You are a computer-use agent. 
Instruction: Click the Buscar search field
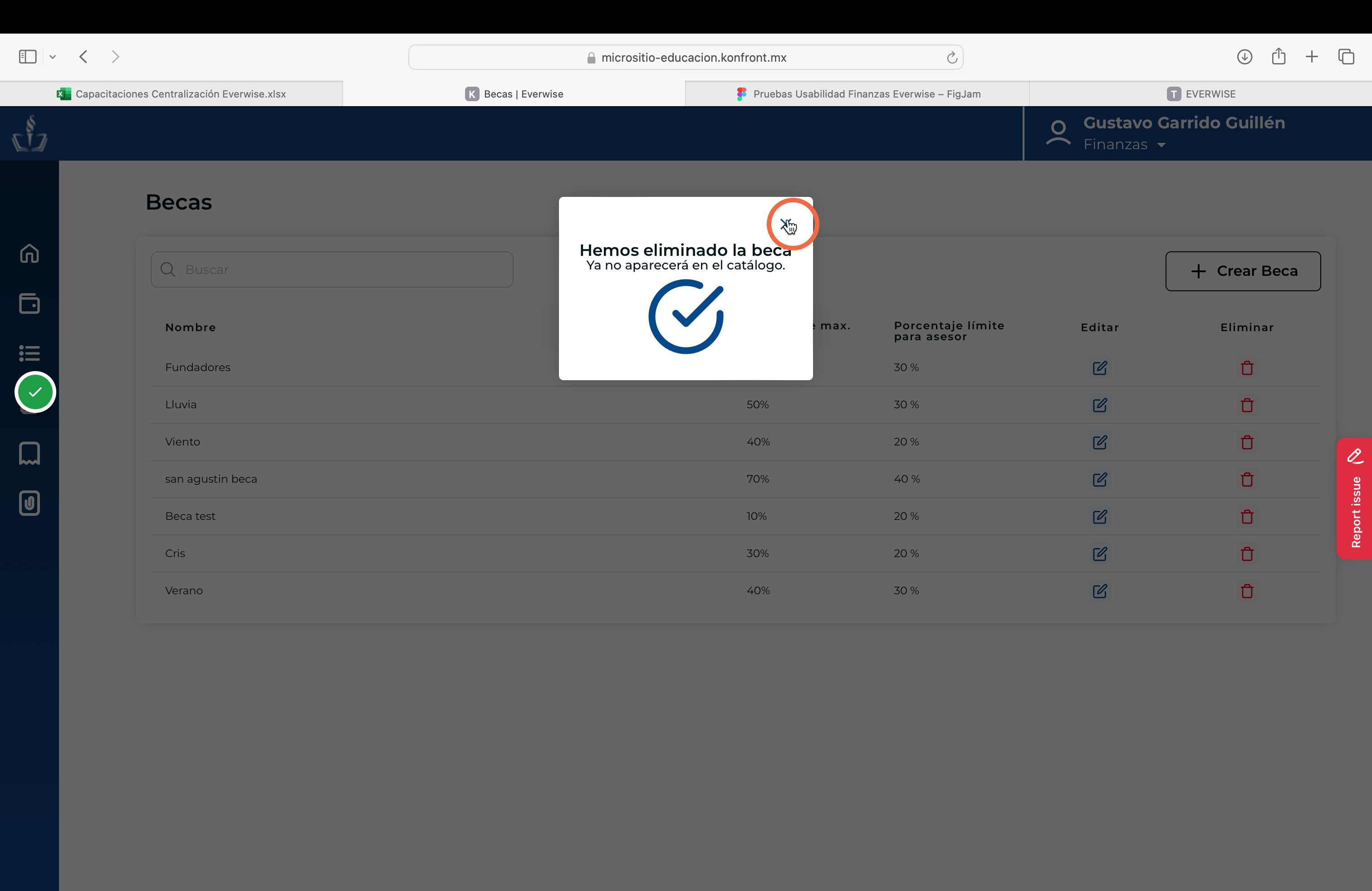(x=332, y=269)
